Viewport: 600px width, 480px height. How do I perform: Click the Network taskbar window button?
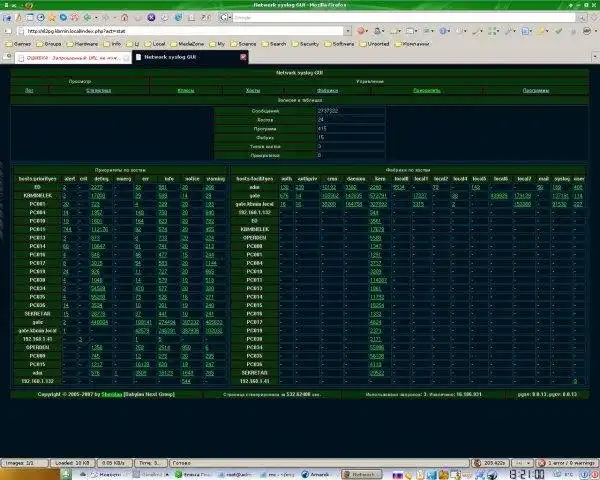[x=362, y=475]
